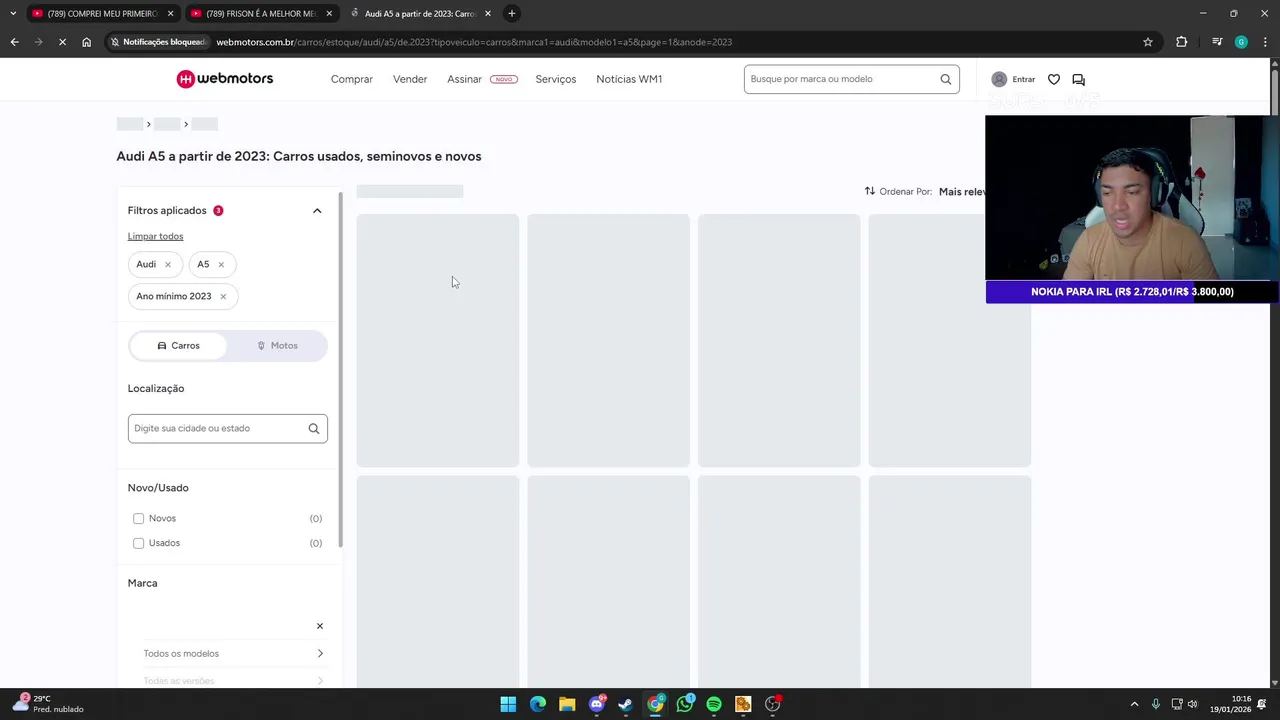Remove the Audi filter chip
Screen dimensions: 1280x720
pyautogui.click(x=167, y=264)
